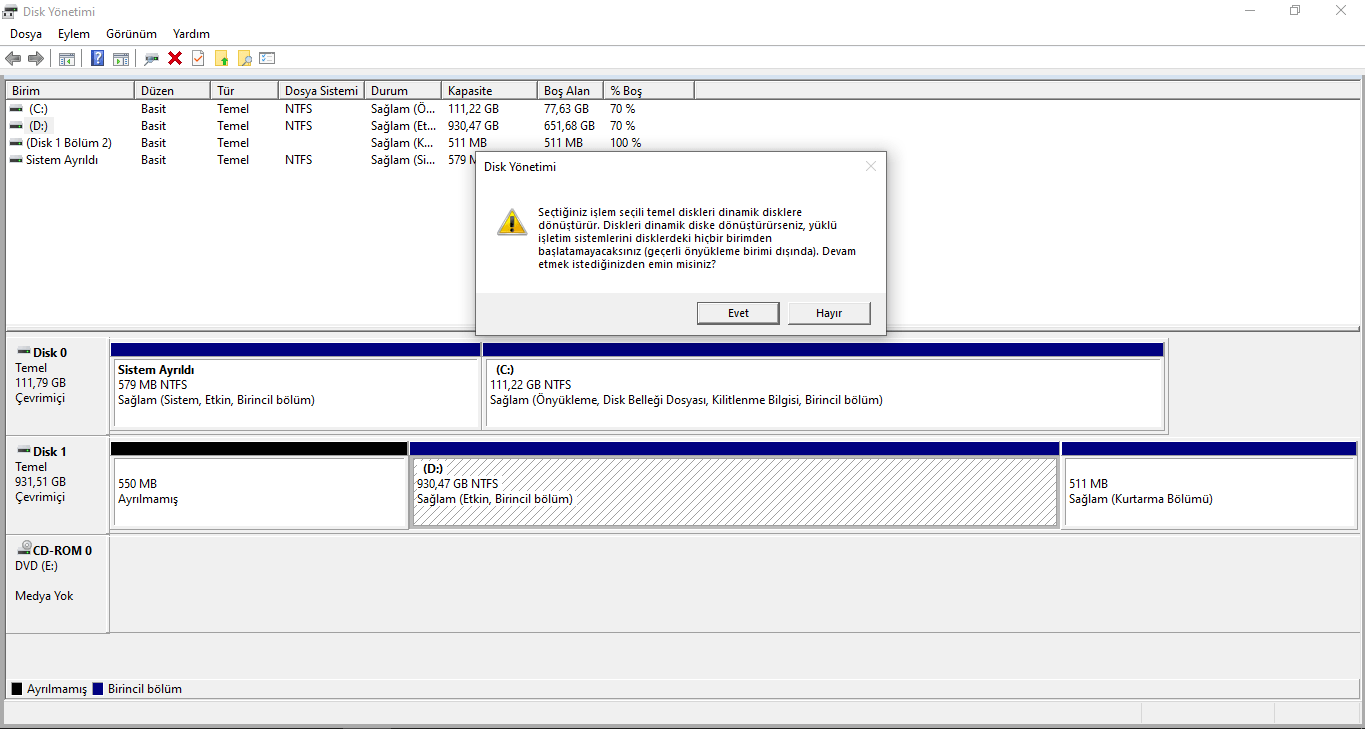Confirm with the Evet button

[738, 313]
